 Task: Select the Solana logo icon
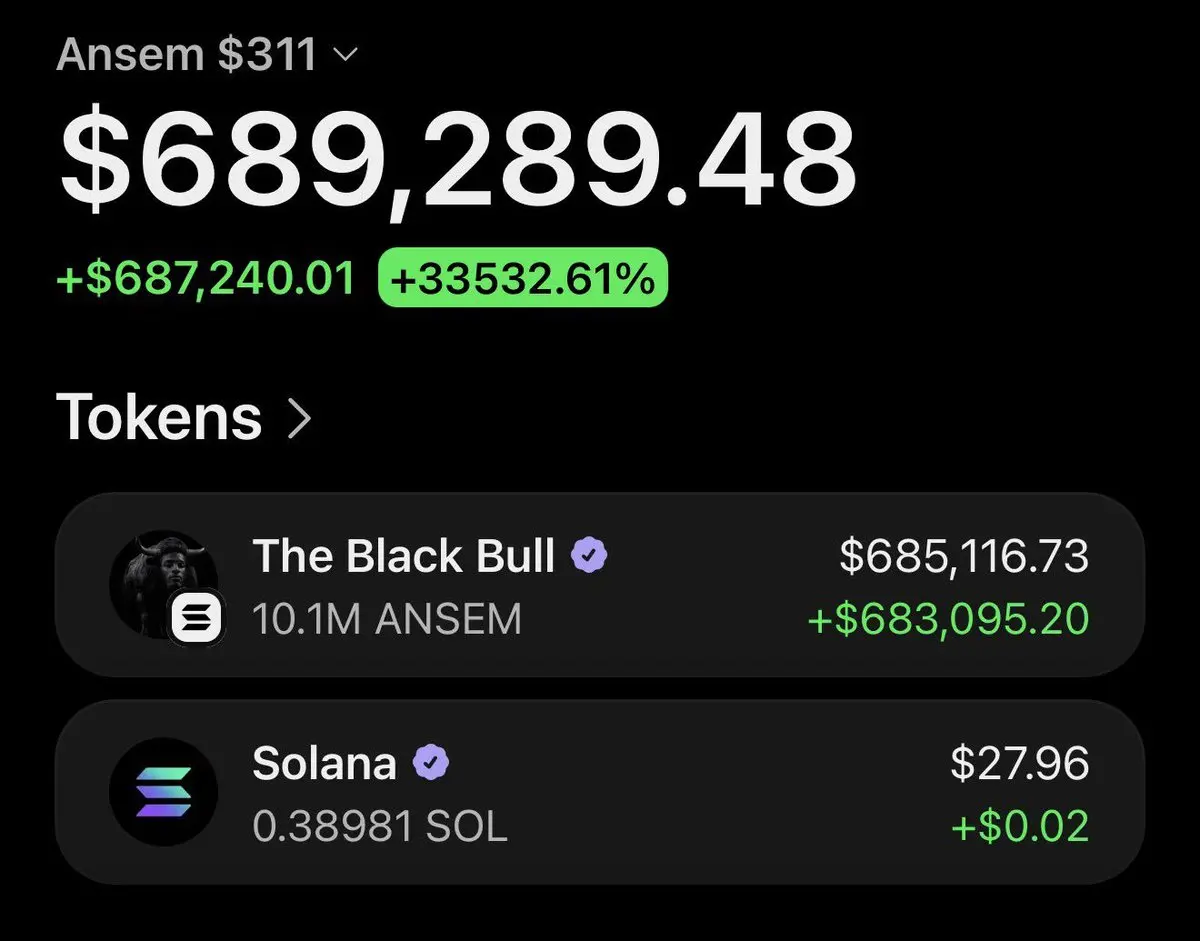click(163, 792)
